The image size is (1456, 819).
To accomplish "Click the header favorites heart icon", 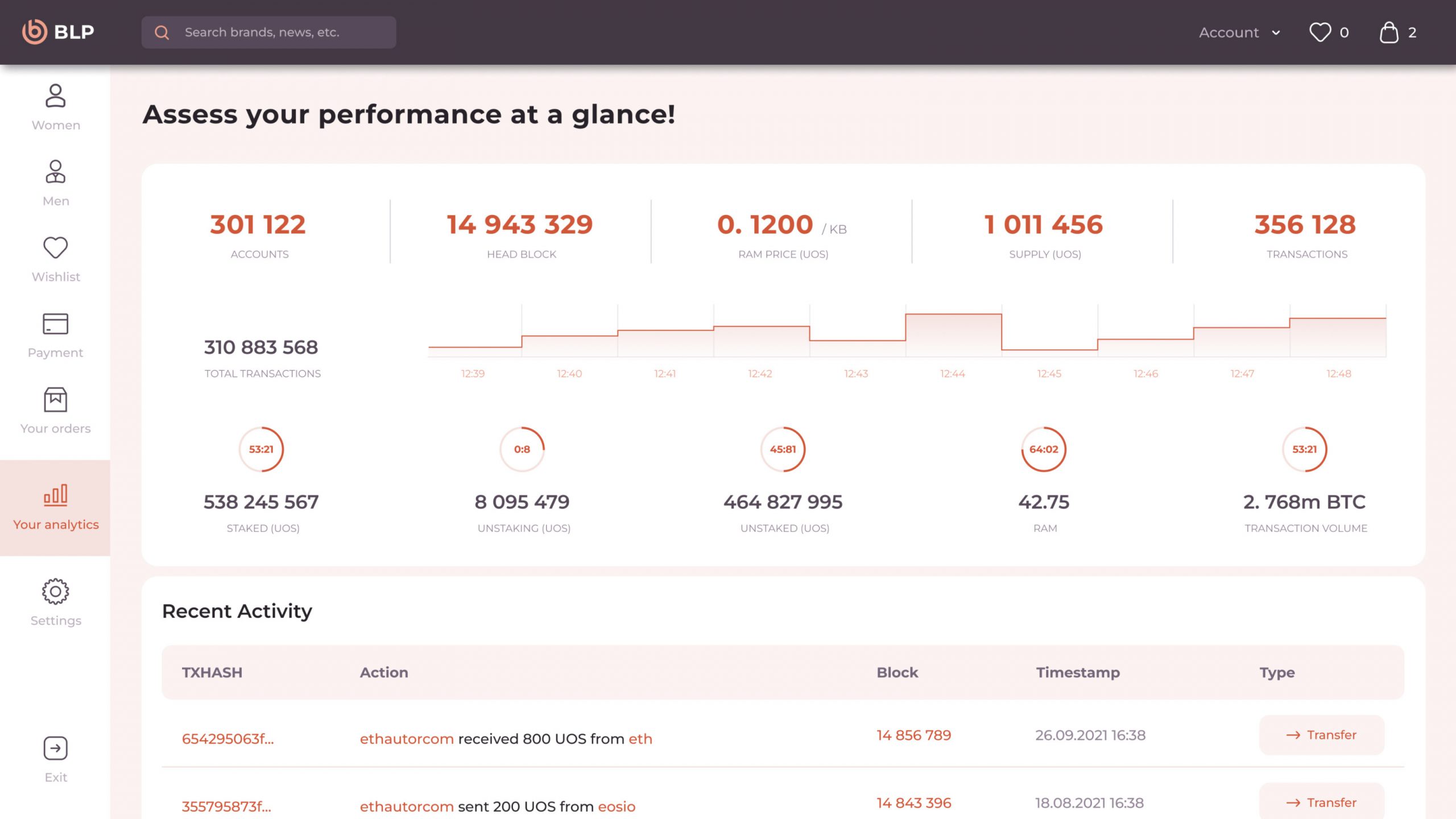I will point(1320,32).
